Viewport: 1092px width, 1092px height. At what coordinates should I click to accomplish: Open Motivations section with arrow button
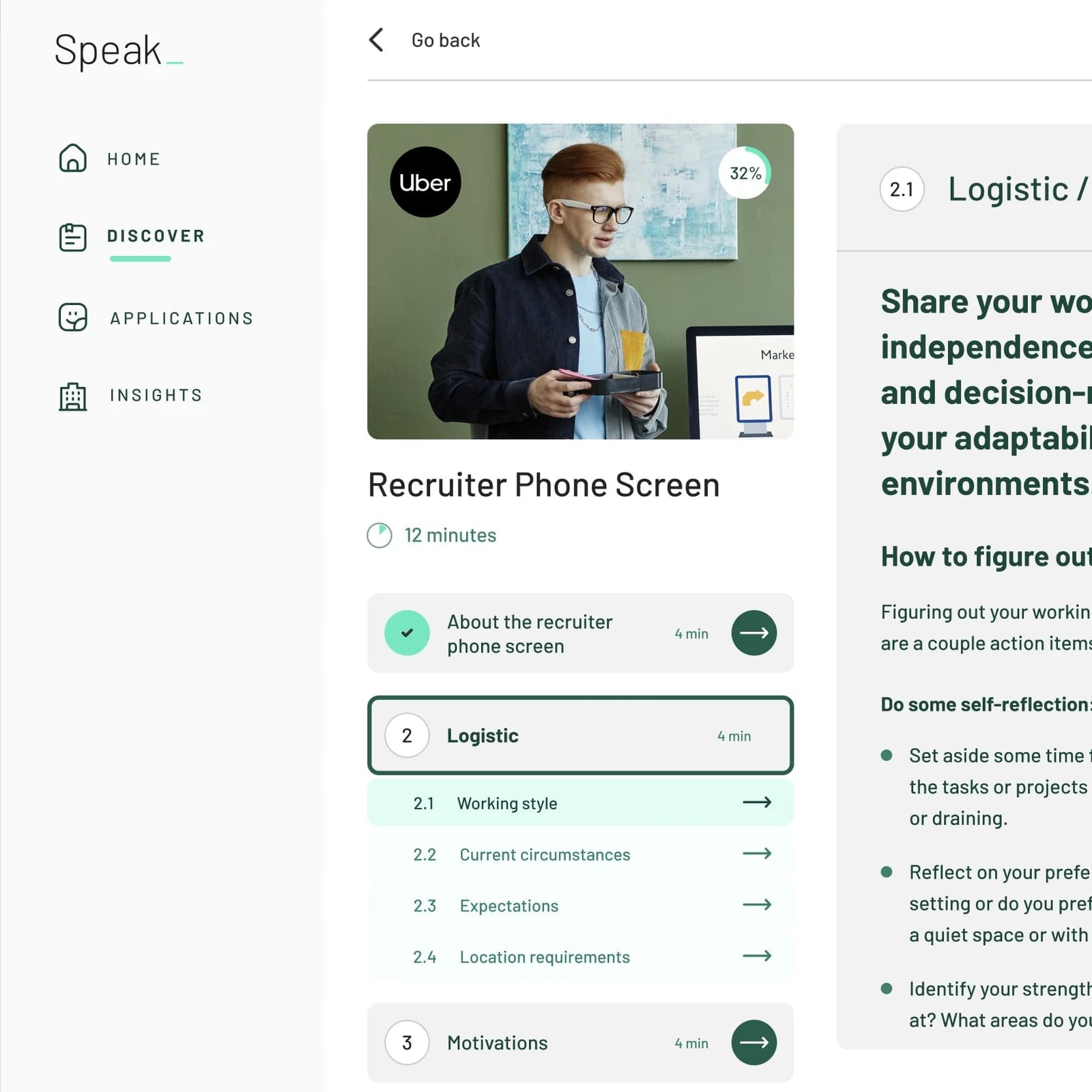tap(753, 1042)
